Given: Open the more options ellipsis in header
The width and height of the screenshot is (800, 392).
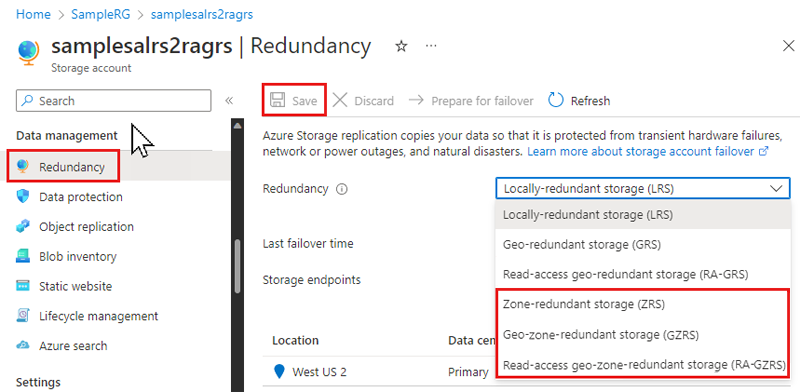Looking at the screenshot, I should [431, 46].
